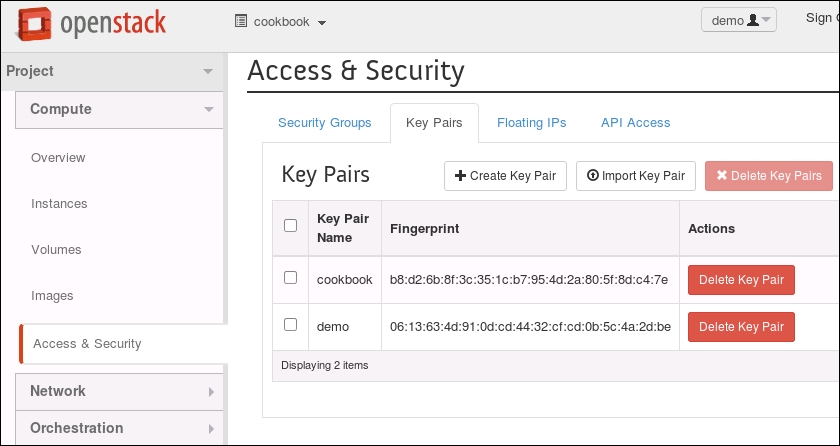Image resolution: width=840 pixels, height=446 pixels.
Task: Collapse the Compute panel group
Action: click(120, 109)
